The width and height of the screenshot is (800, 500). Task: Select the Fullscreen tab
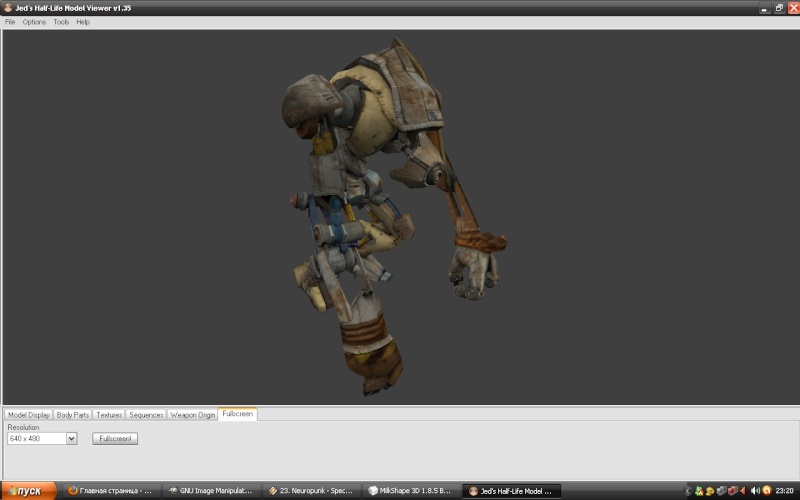tap(238, 414)
